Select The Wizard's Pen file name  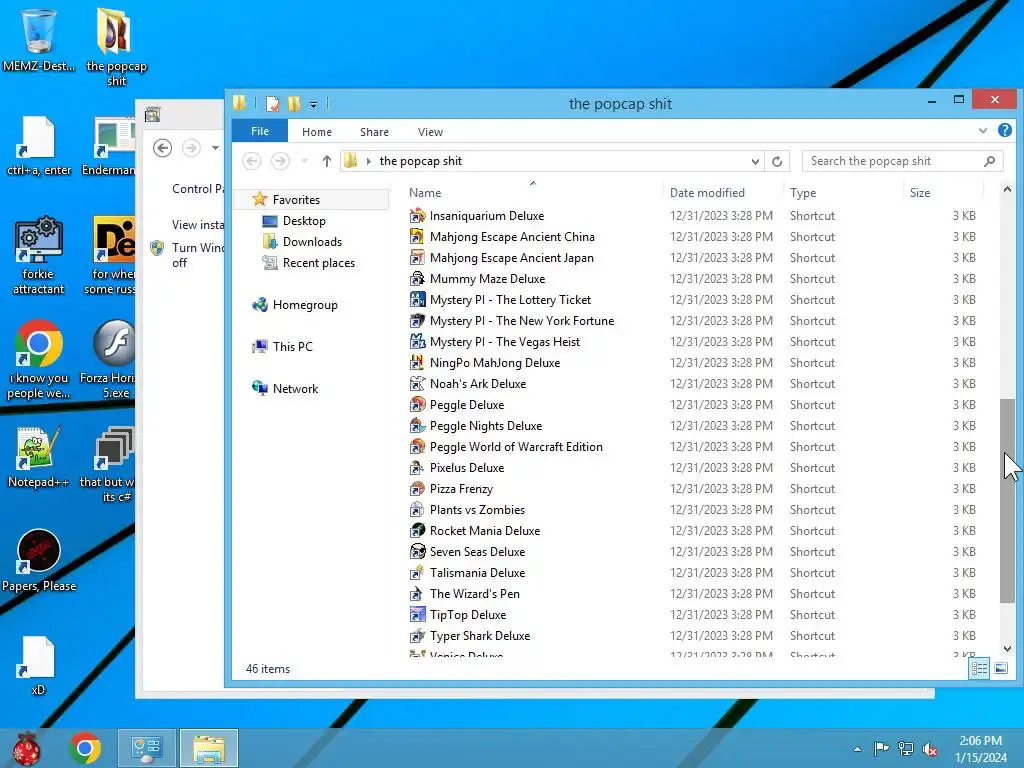475,594
